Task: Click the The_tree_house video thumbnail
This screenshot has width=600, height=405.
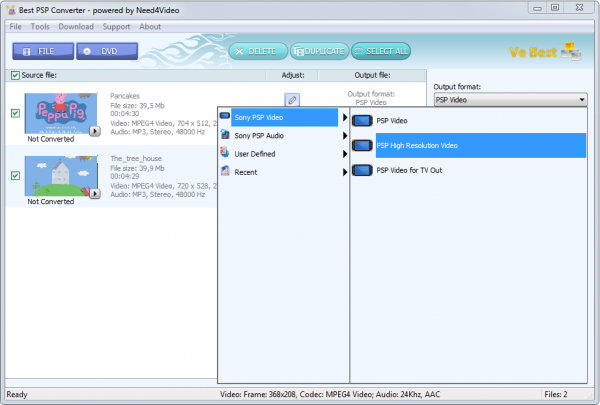Action: (x=61, y=176)
